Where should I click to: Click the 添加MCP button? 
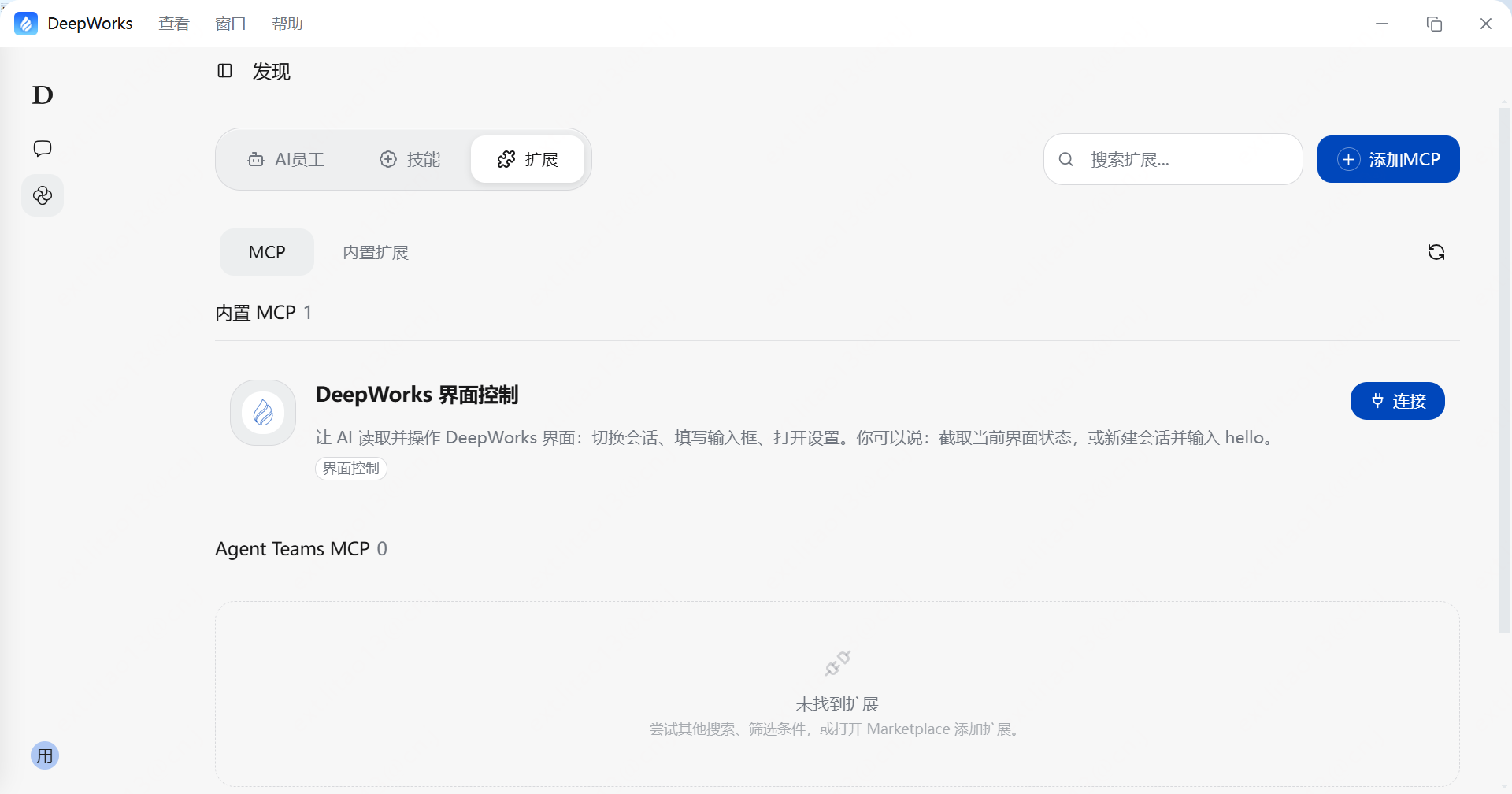tap(1388, 159)
